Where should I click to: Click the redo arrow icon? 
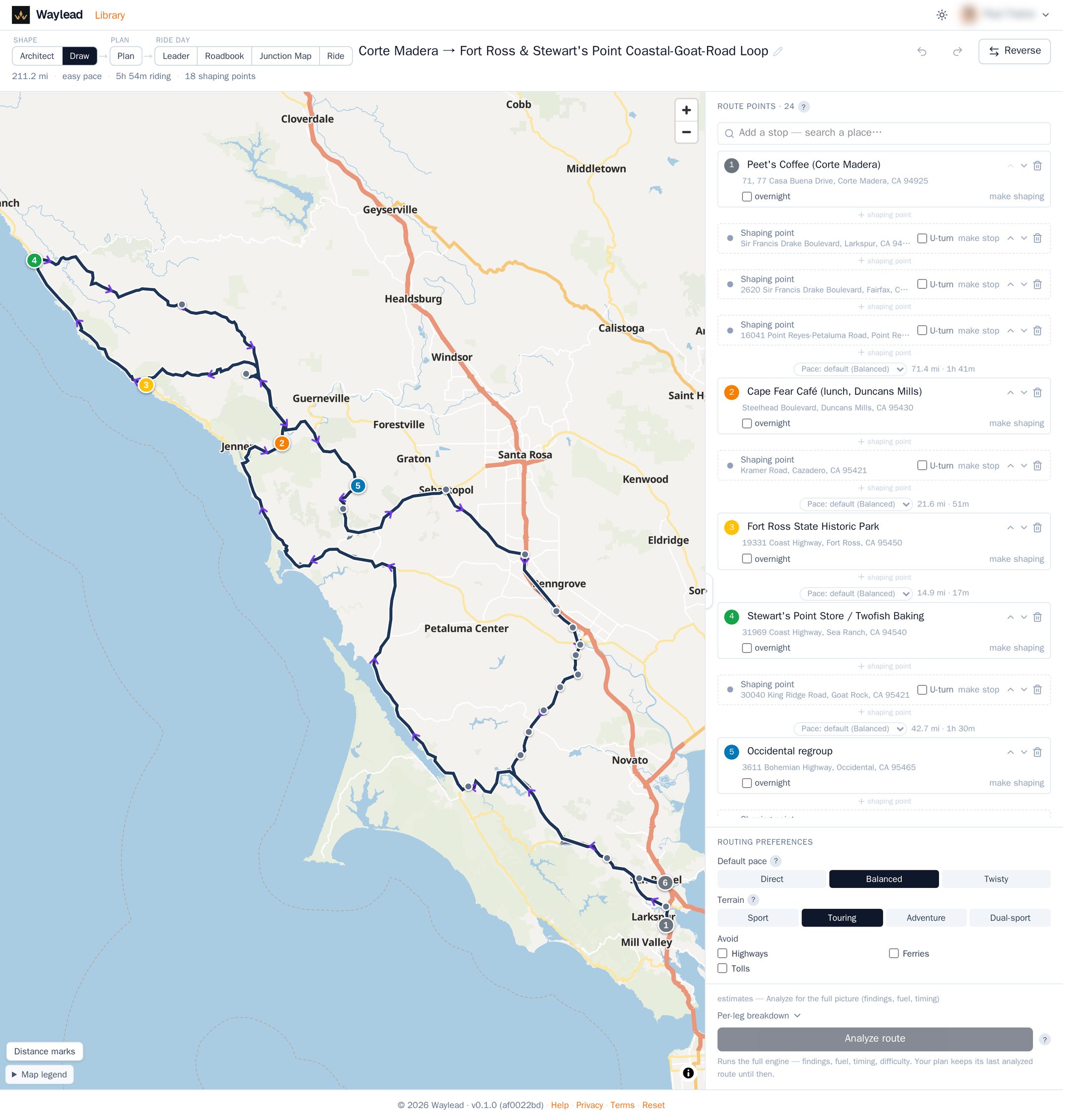coord(957,51)
